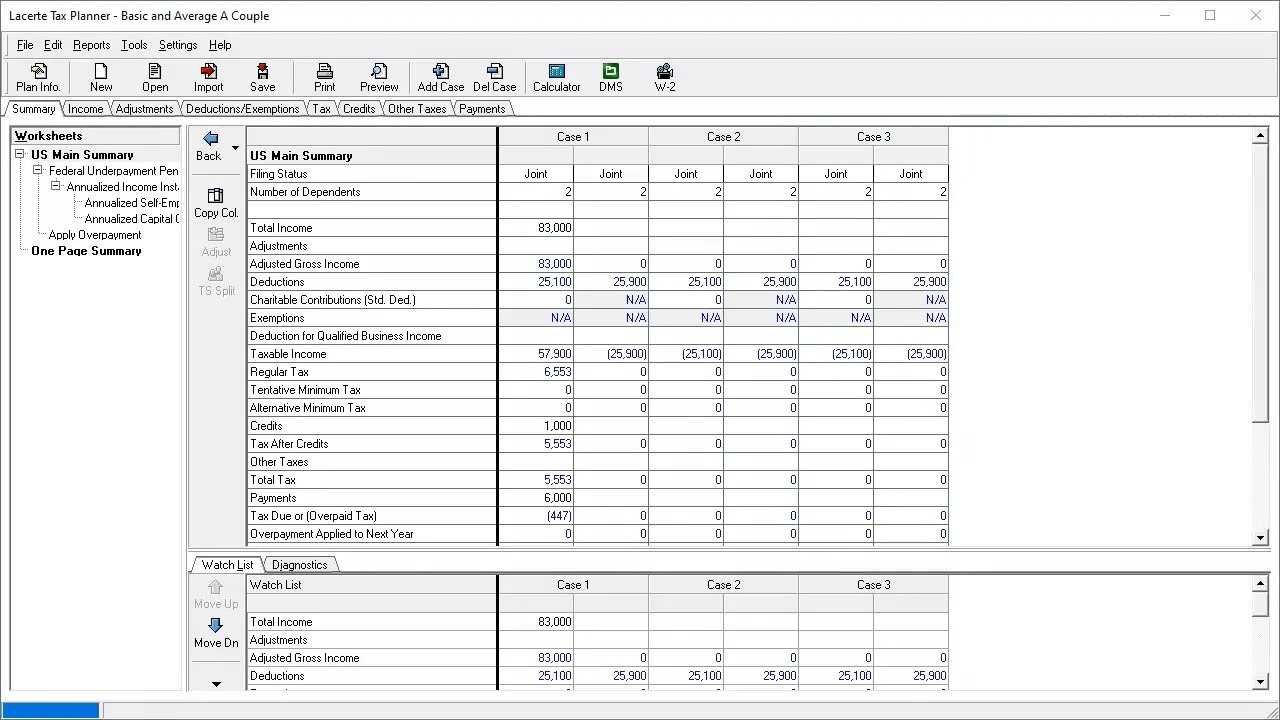Switch to the Diagnostics tab

pos(299,565)
